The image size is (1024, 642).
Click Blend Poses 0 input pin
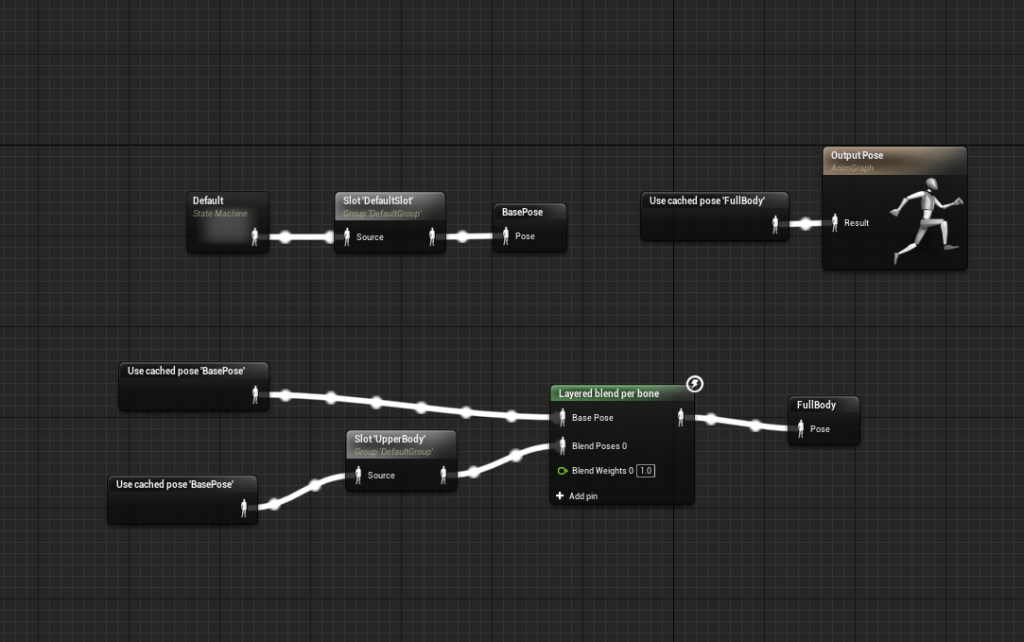click(562, 446)
